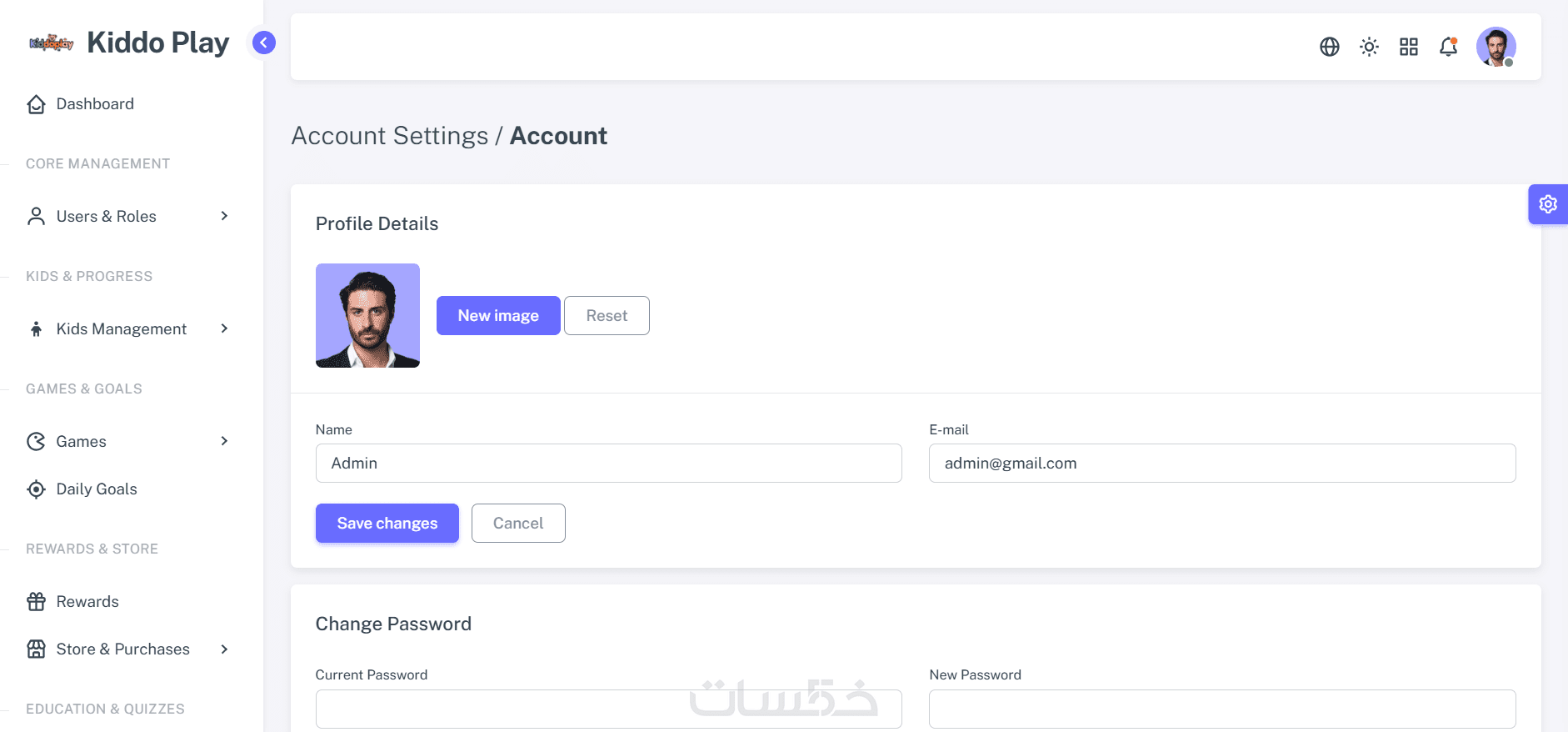Click the Reset image button

click(607, 316)
